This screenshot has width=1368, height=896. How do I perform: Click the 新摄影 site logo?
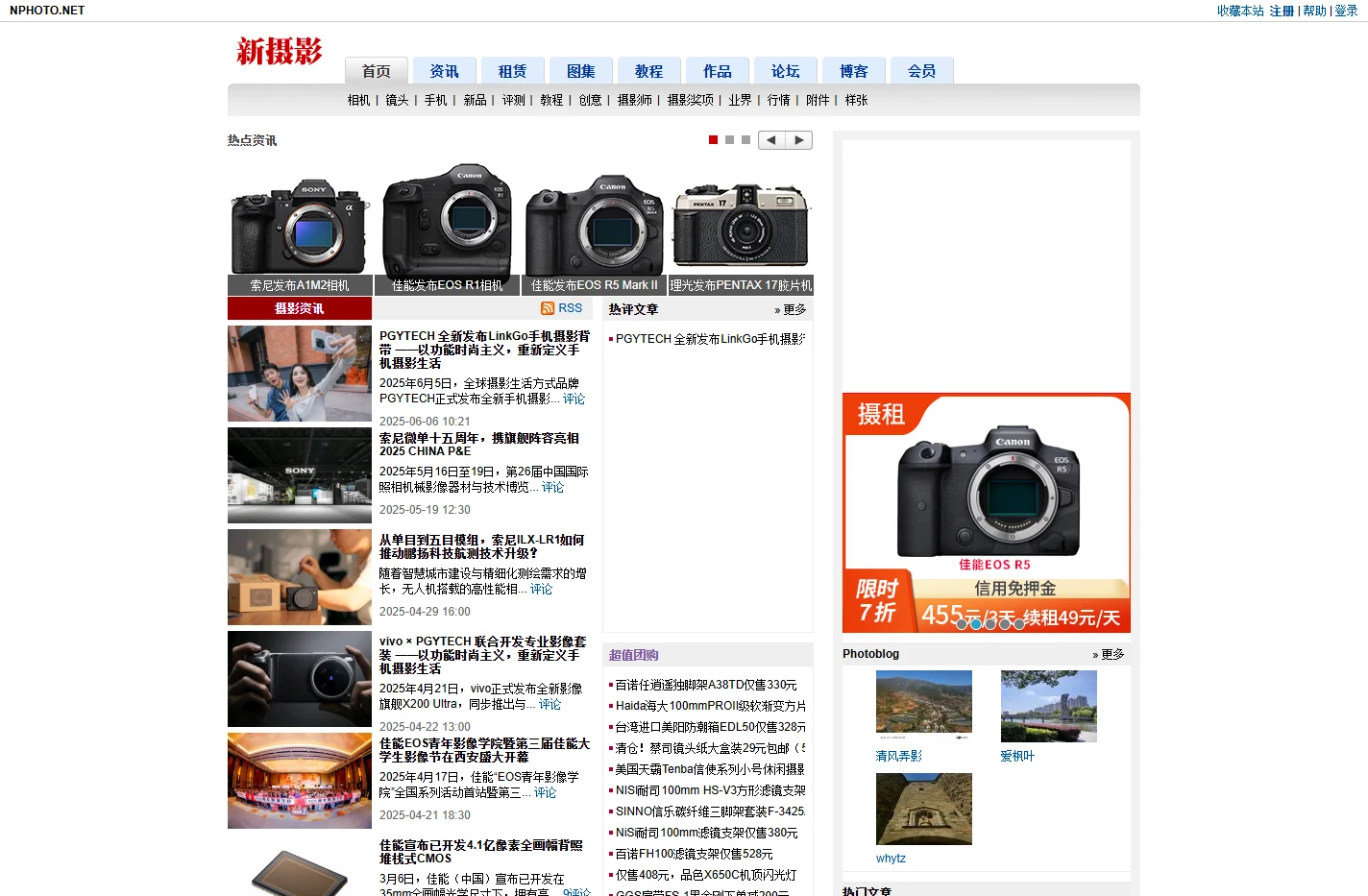pyautogui.click(x=280, y=51)
